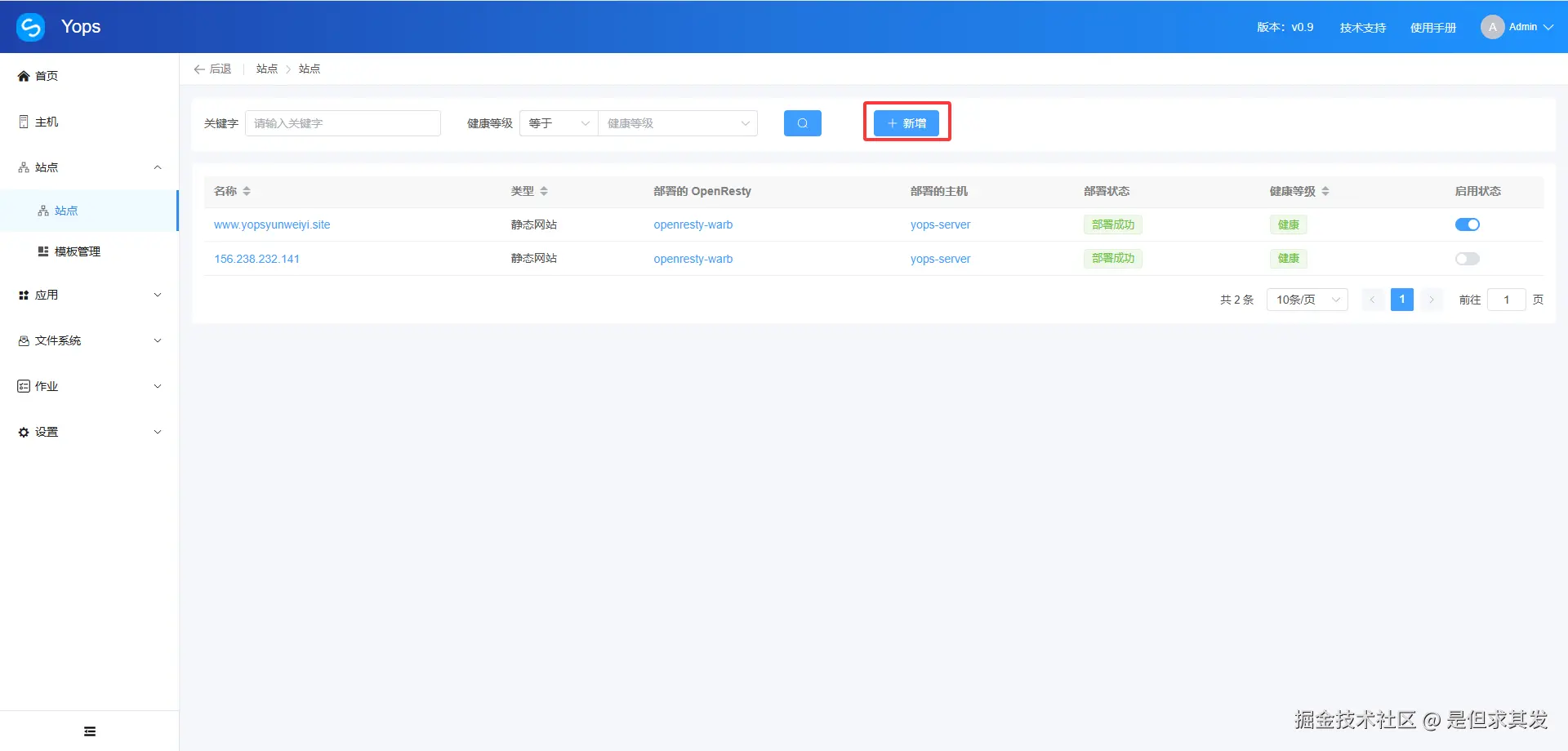
Task: Enable the toggle for 156.238.232.141
Action: pyautogui.click(x=1467, y=258)
